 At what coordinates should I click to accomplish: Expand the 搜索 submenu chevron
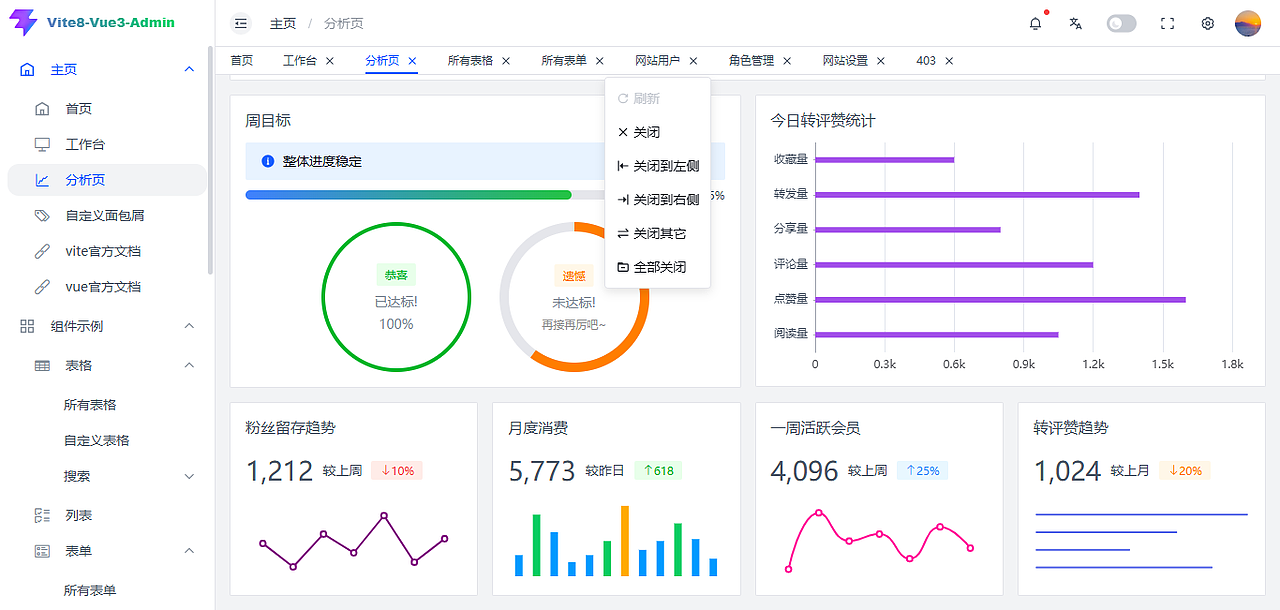tap(189, 476)
